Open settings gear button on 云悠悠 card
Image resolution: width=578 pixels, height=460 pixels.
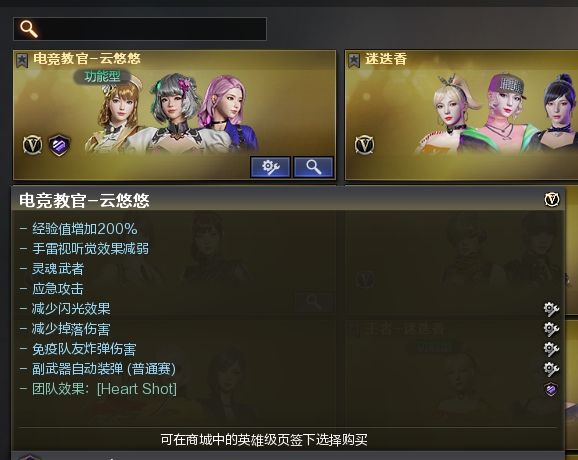[x=270, y=167]
